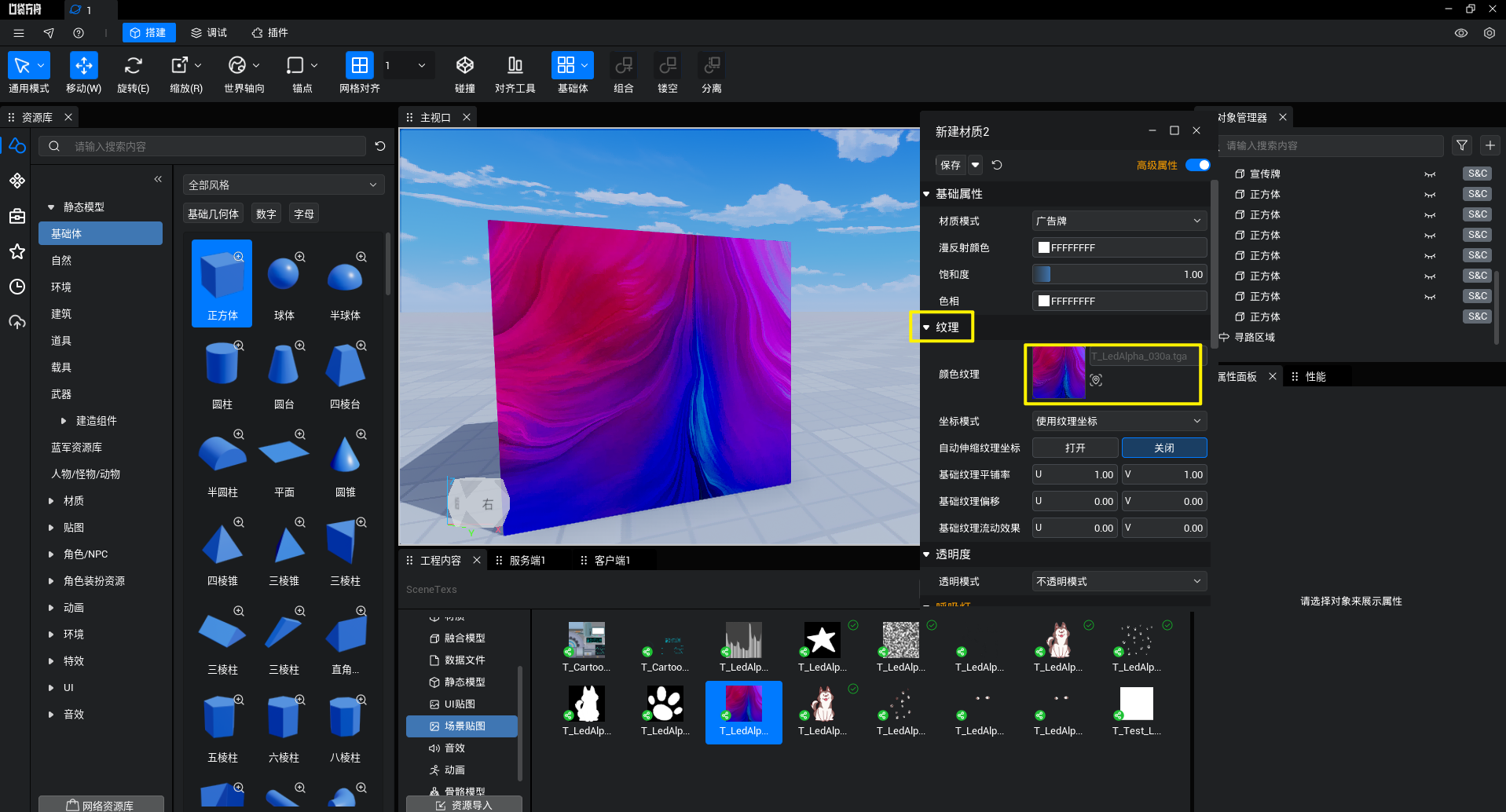
Task: Click the 组合 combine icon
Action: pos(624,65)
